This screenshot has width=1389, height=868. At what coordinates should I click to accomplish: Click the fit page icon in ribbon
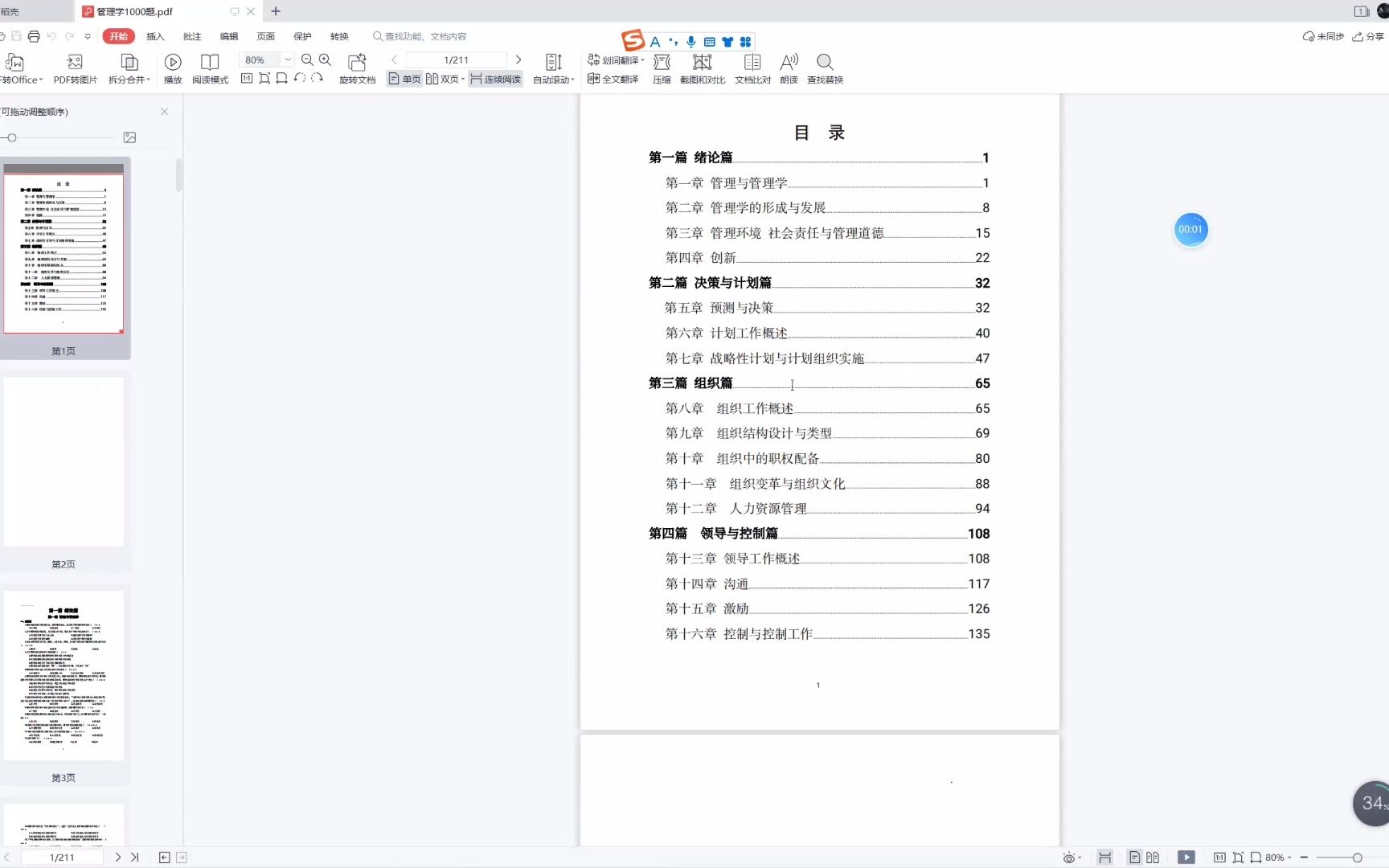[264, 78]
